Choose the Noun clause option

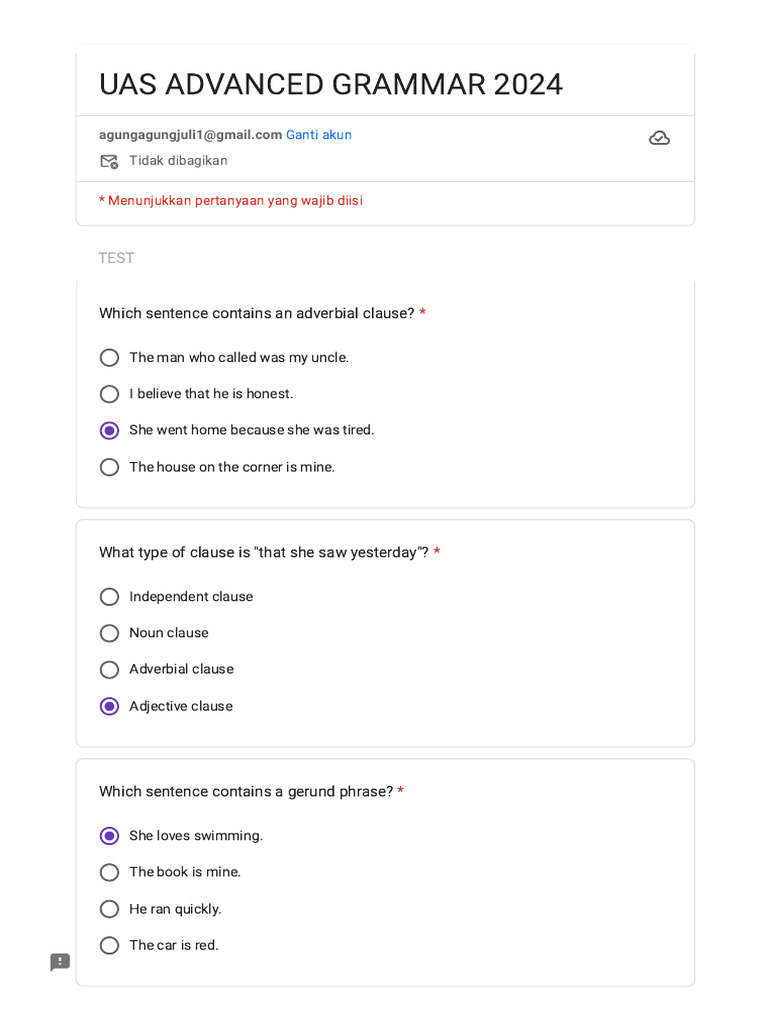tap(110, 633)
